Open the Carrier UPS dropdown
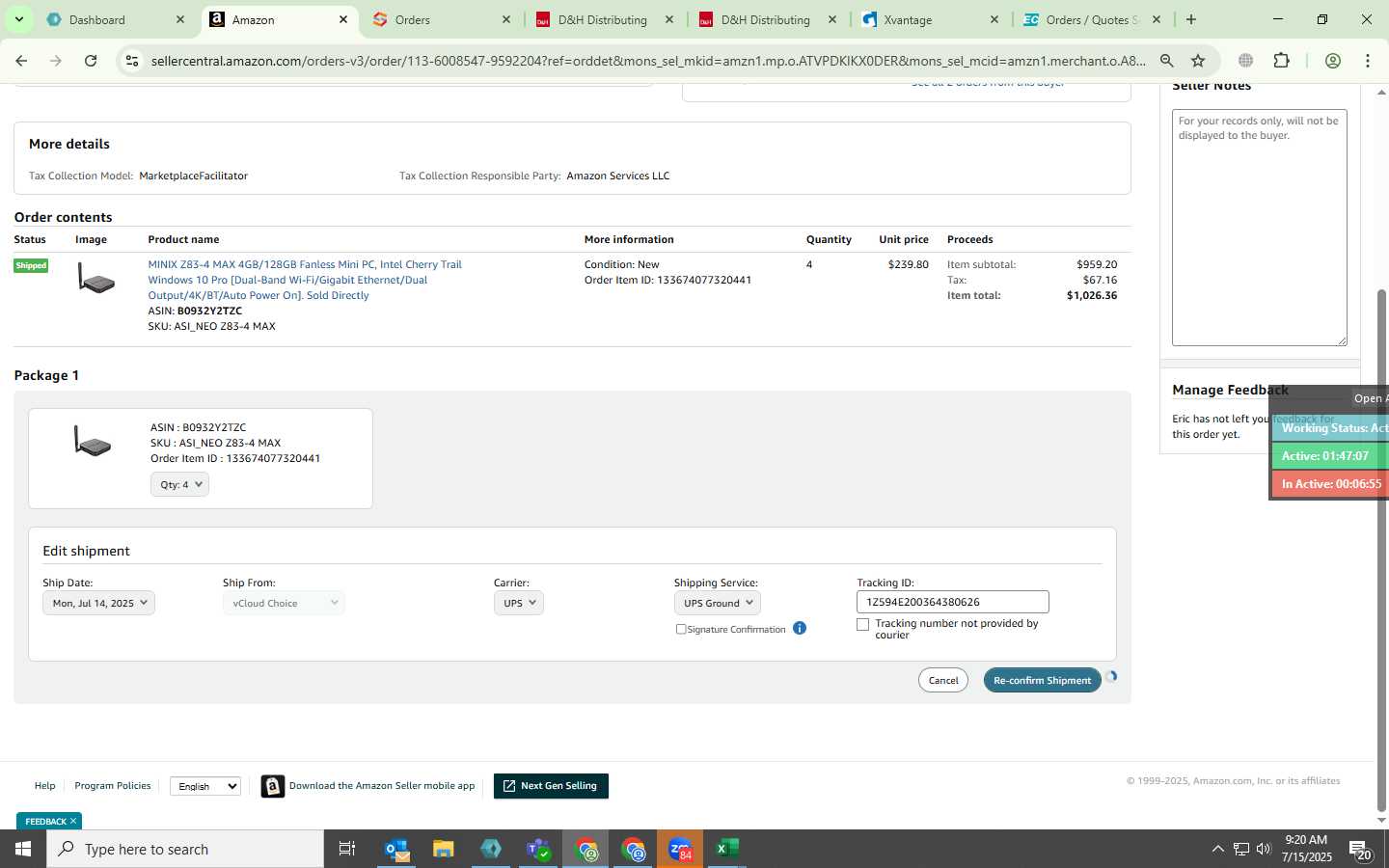The image size is (1389, 868). pyautogui.click(x=519, y=603)
